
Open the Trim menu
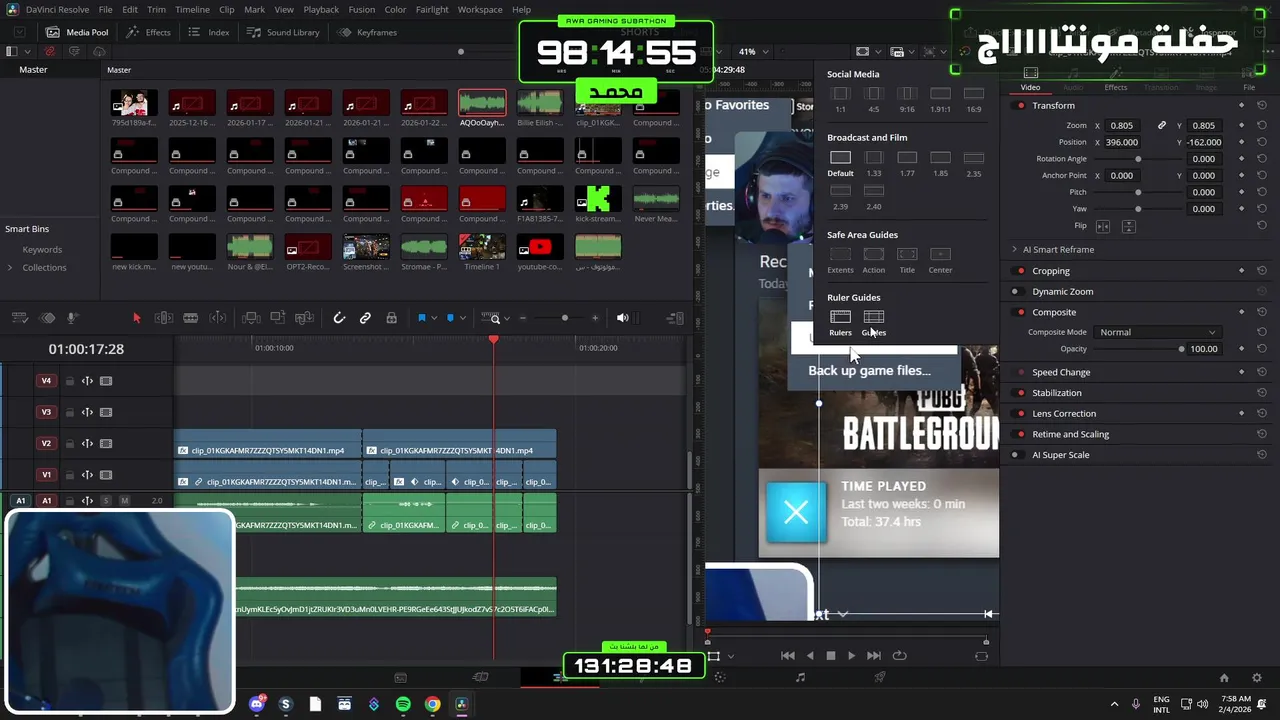(156, 9)
